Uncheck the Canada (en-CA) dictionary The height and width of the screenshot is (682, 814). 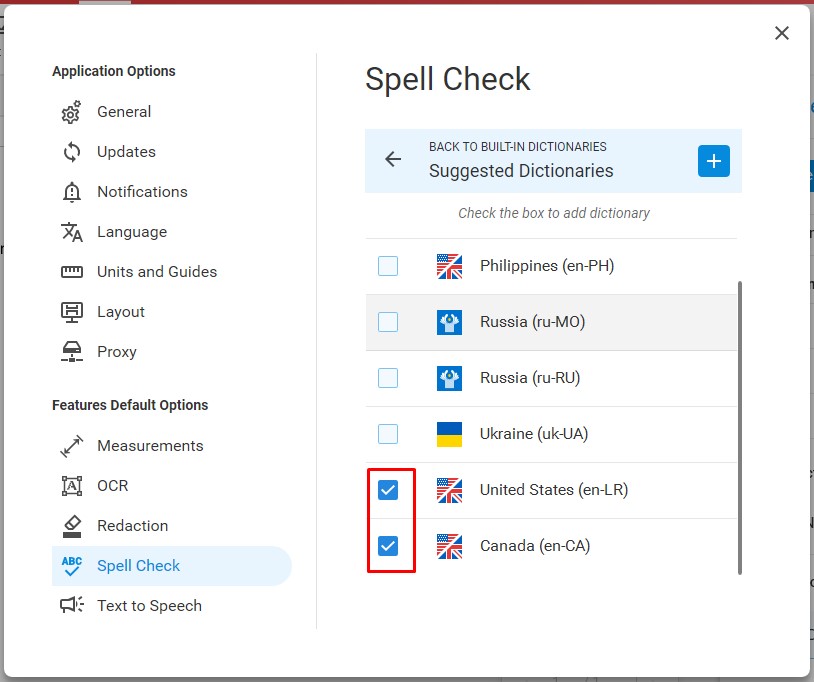(x=388, y=546)
